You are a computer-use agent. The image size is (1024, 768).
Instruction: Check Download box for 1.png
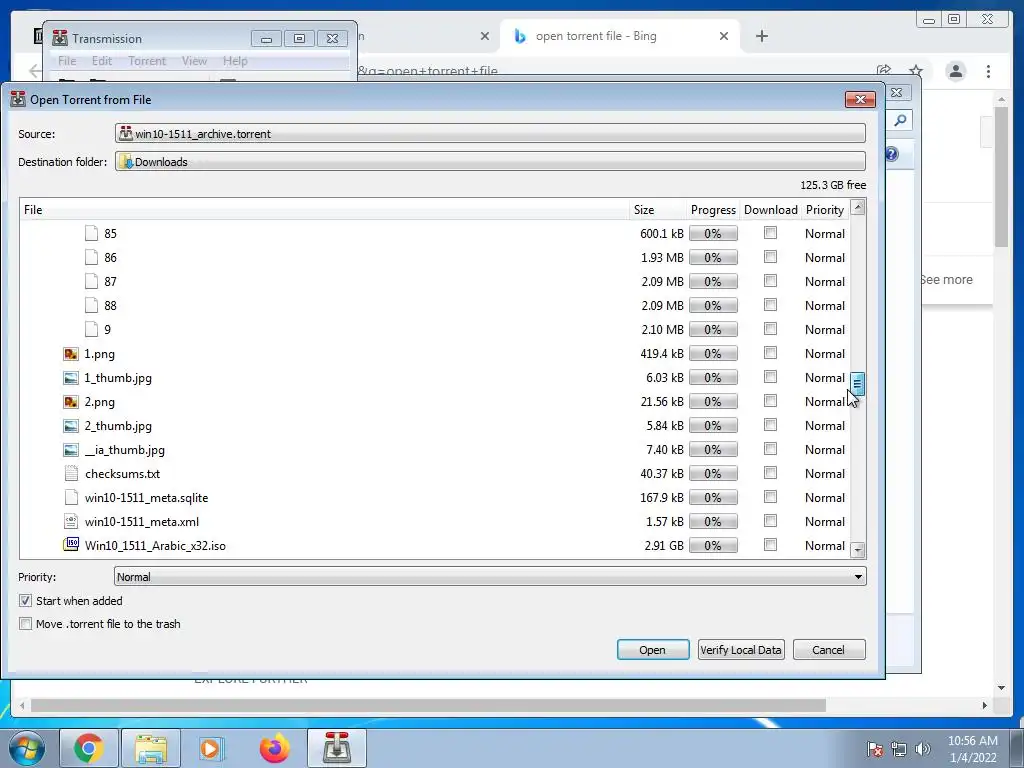tap(771, 353)
